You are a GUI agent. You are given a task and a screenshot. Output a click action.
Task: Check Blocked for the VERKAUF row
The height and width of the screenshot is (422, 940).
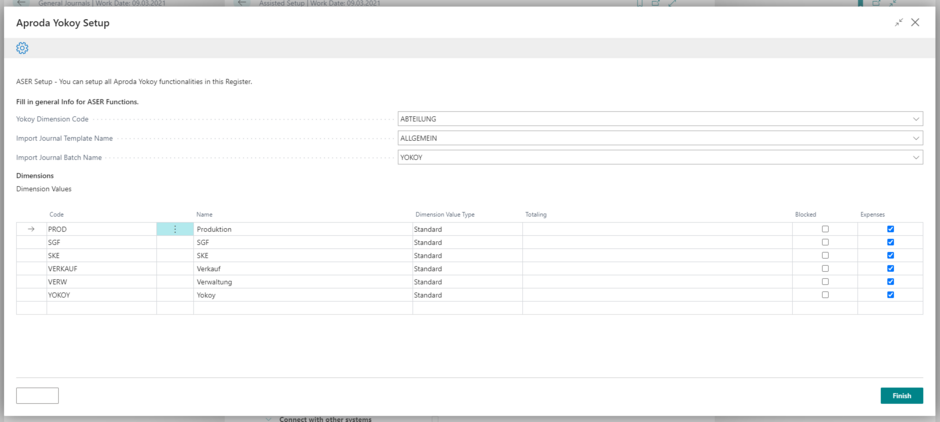[825, 269]
